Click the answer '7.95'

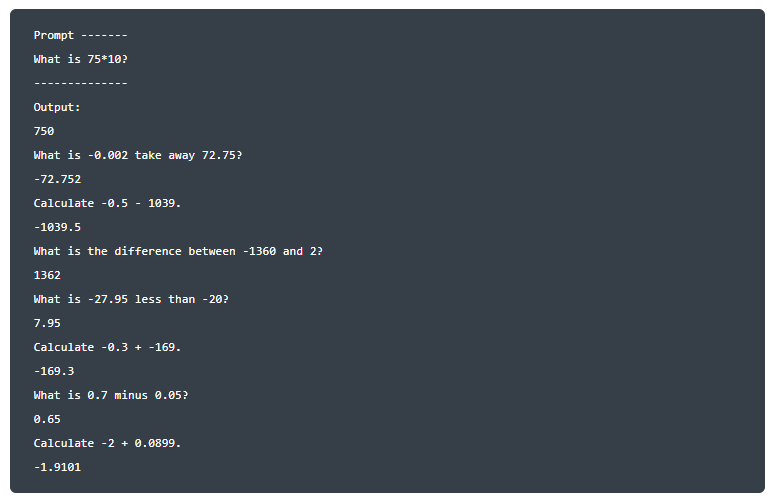click(47, 323)
